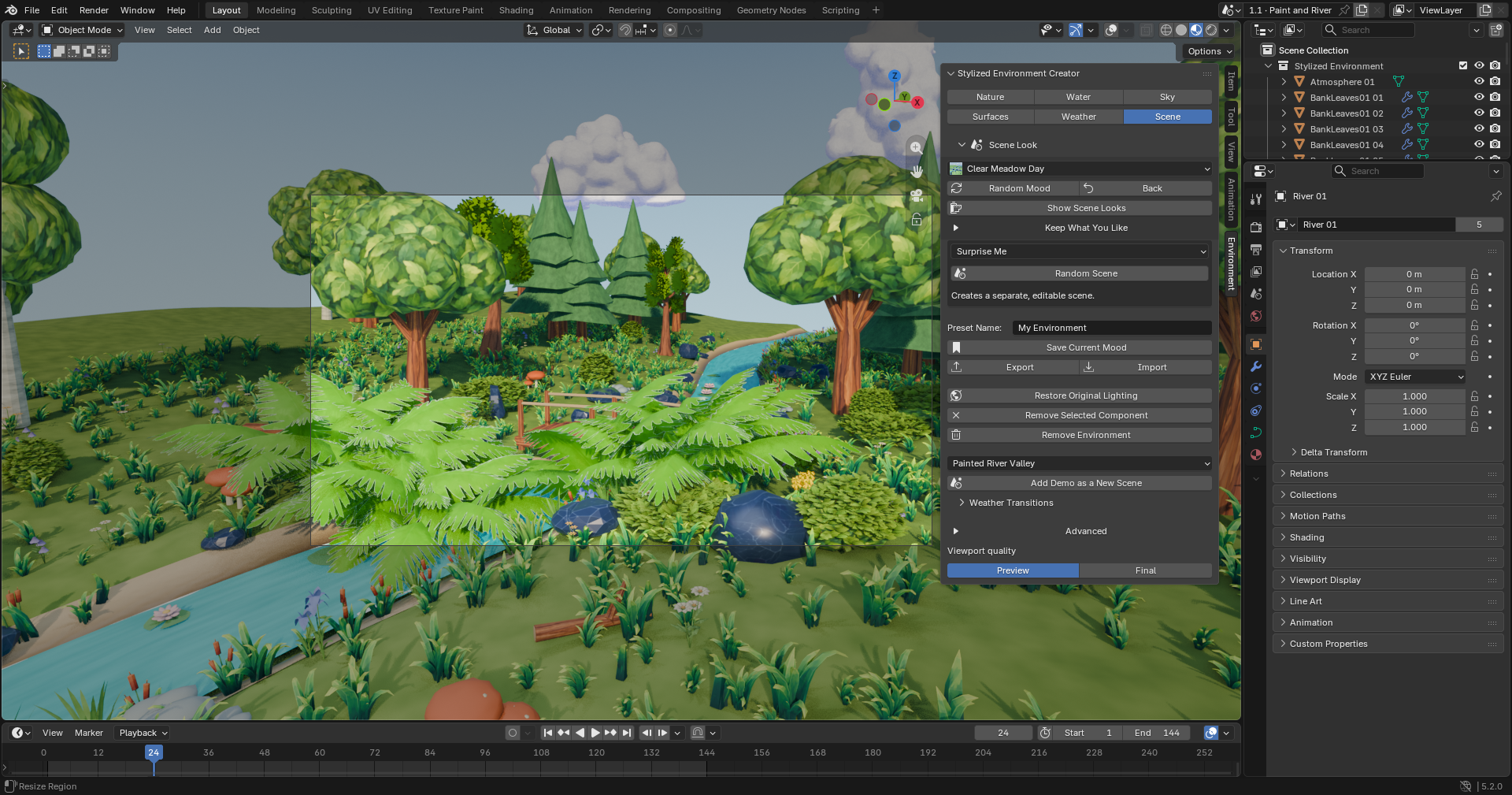
Task: Open the Render menu
Action: [x=94, y=10]
